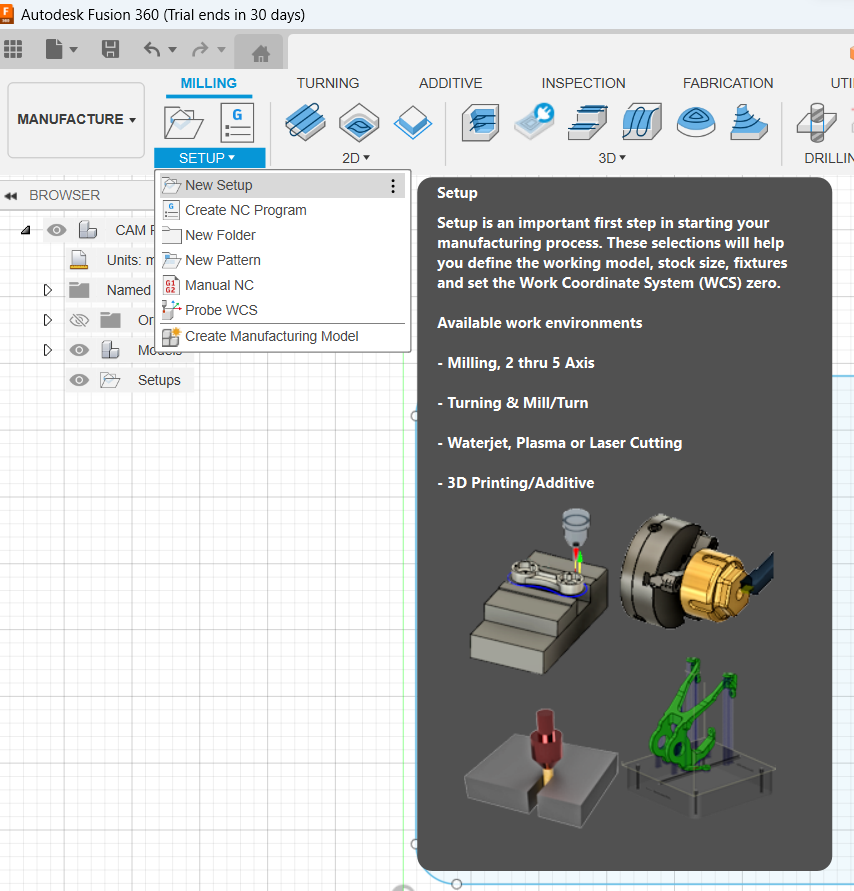This screenshot has width=854, height=891.
Task: Toggle visibility of the Models item
Action: [x=79, y=350]
